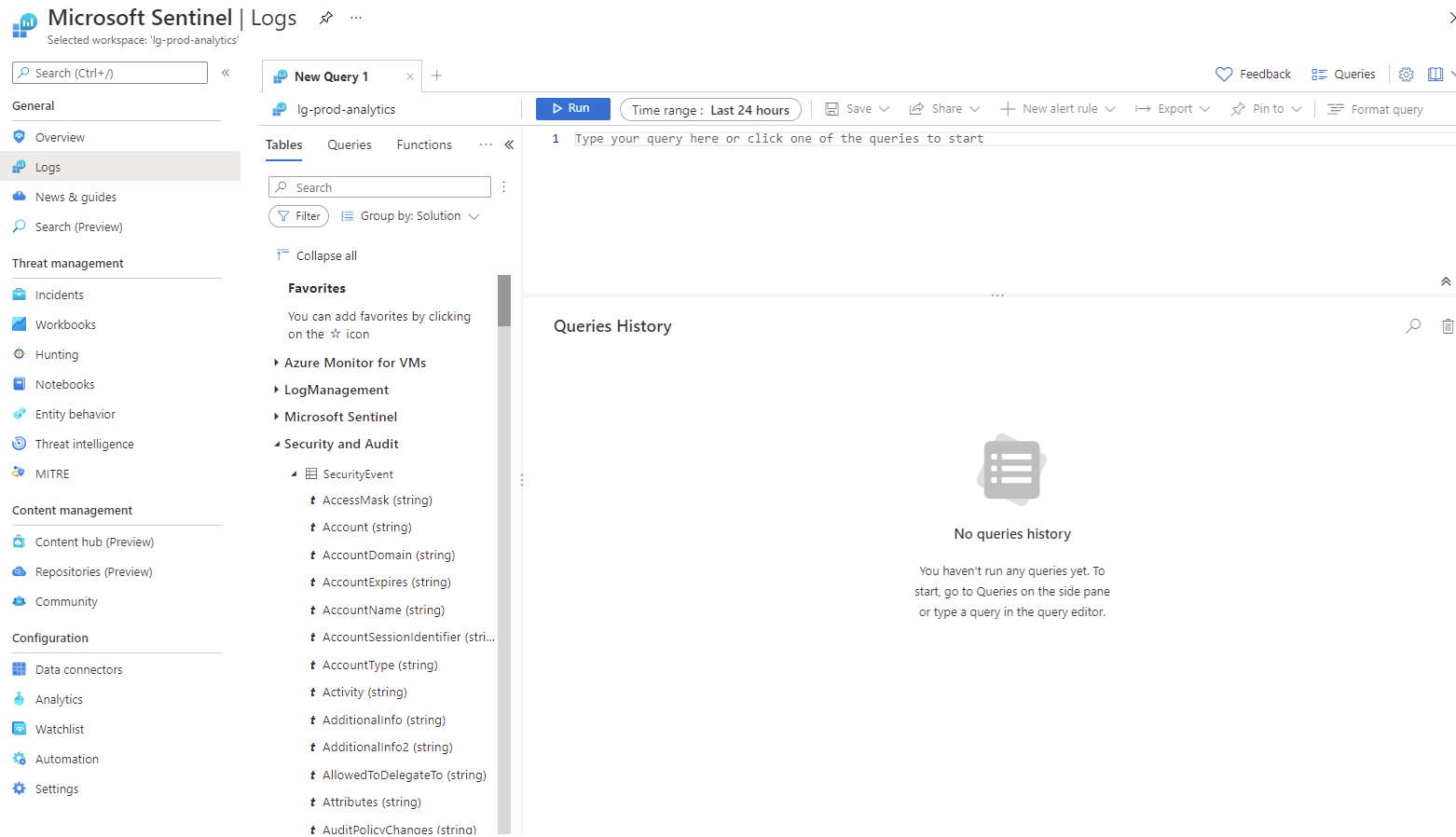Click the tables list scrollbar
This screenshot has width=1456, height=837.
point(504,300)
